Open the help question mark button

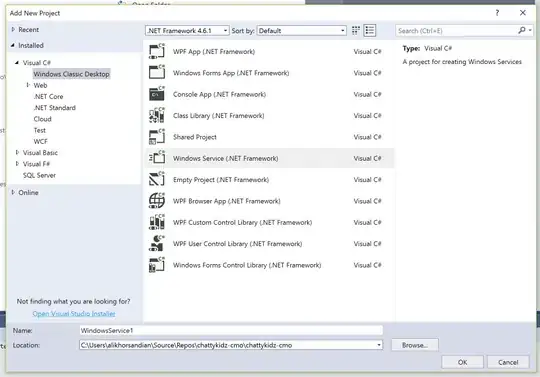pyautogui.click(x=497, y=13)
